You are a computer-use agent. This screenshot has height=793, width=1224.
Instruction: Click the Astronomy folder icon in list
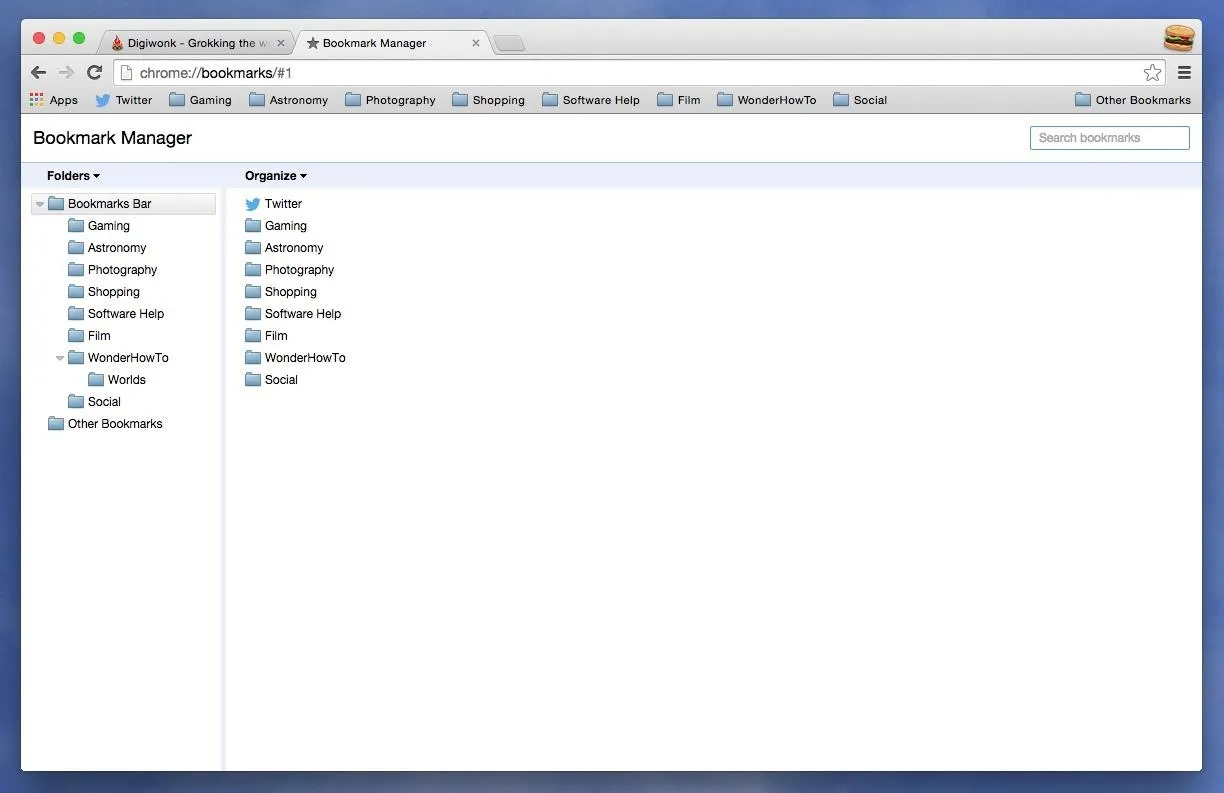(x=253, y=248)
